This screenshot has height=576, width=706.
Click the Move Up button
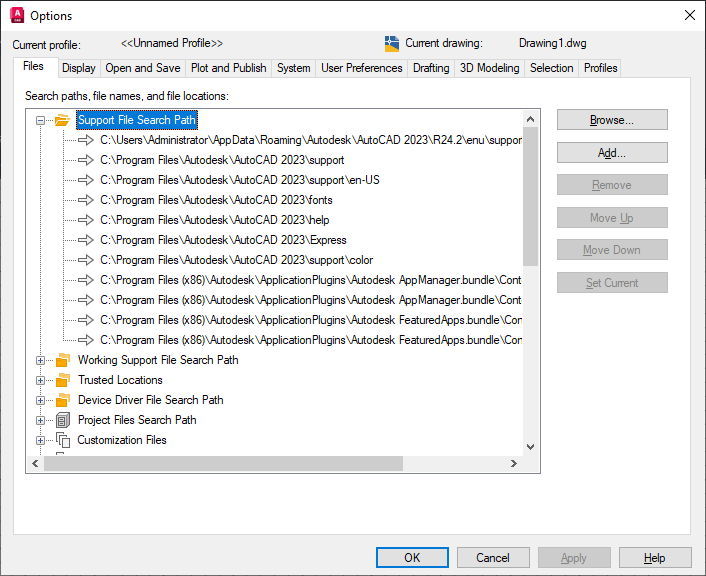click(612, 218)
